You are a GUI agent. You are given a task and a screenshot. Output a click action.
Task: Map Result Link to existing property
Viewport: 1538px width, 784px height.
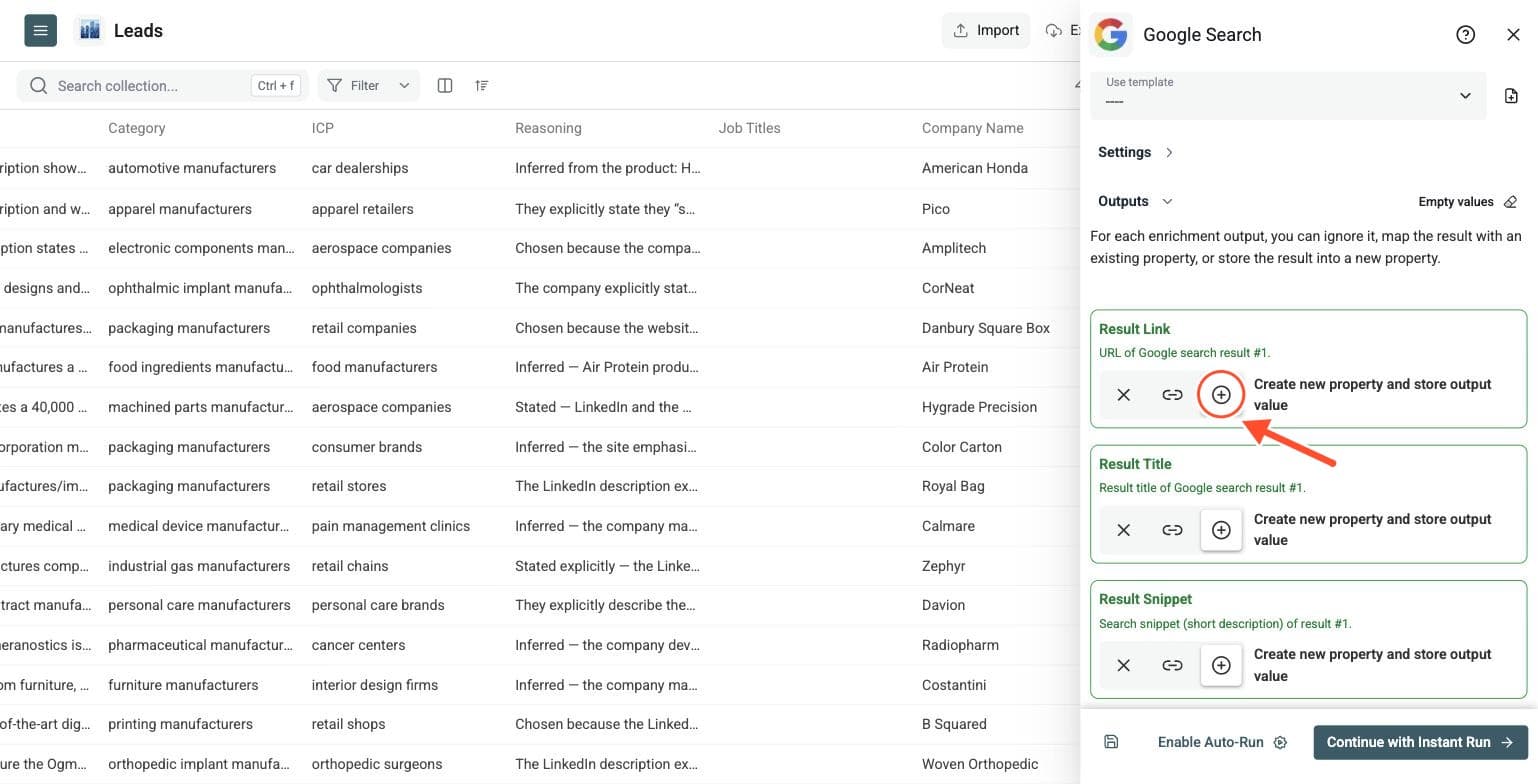pos(1172,395)
